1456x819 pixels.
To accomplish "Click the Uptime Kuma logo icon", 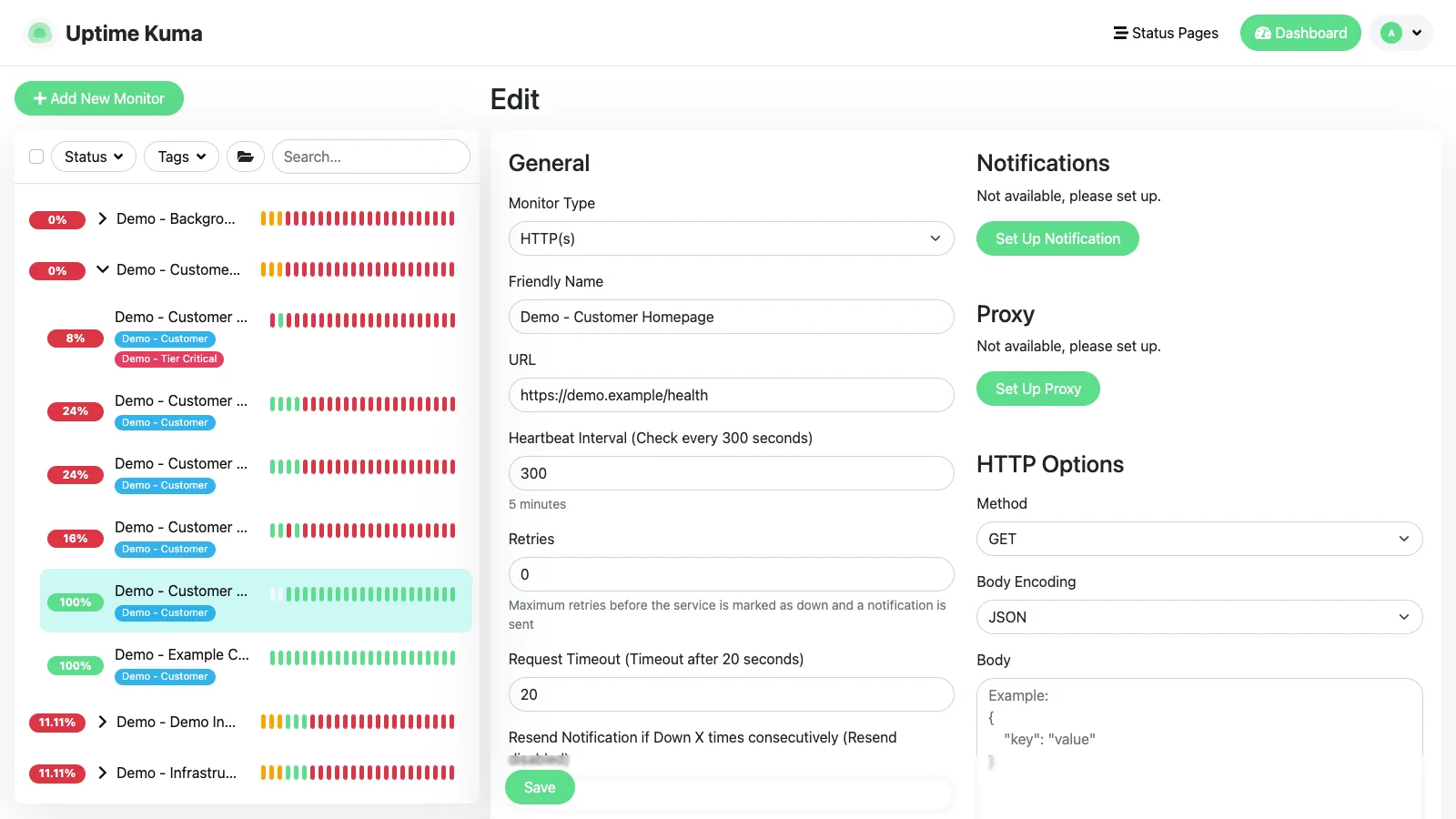I will point(39,33).
